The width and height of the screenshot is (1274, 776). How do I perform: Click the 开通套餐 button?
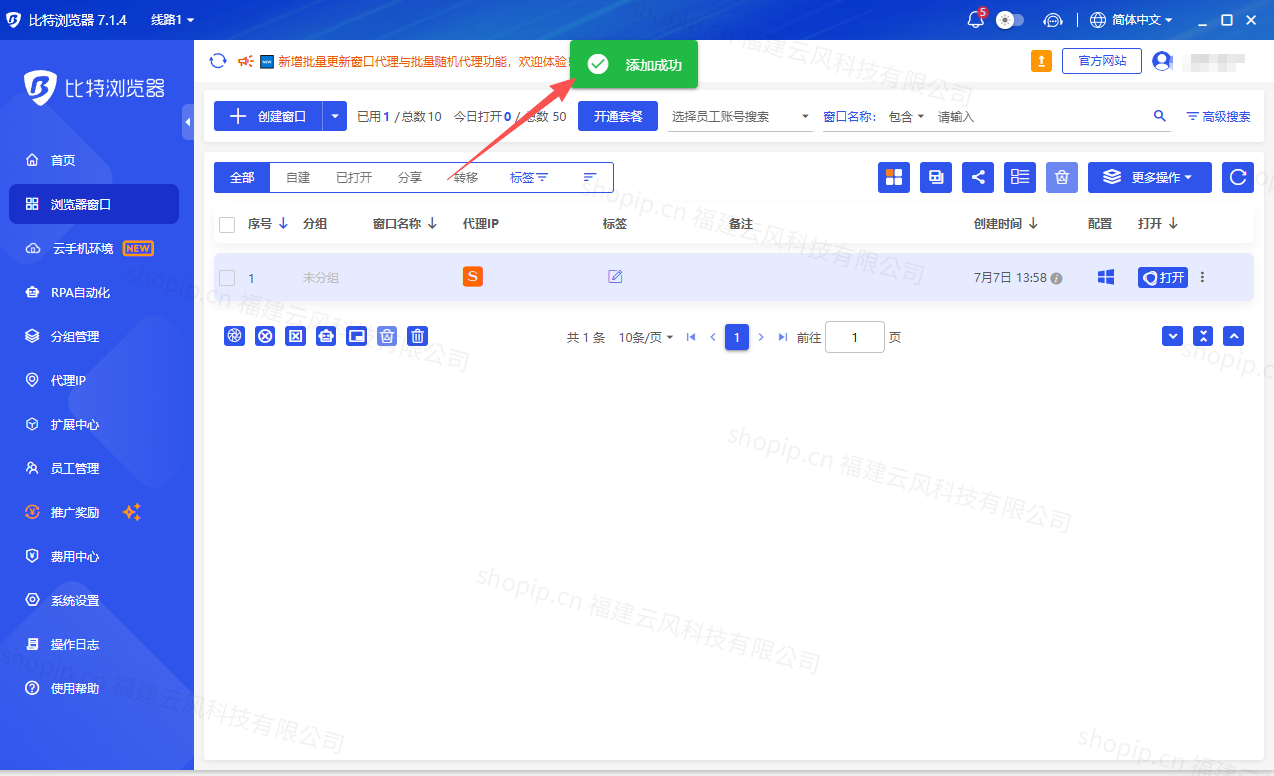[618, 116]
